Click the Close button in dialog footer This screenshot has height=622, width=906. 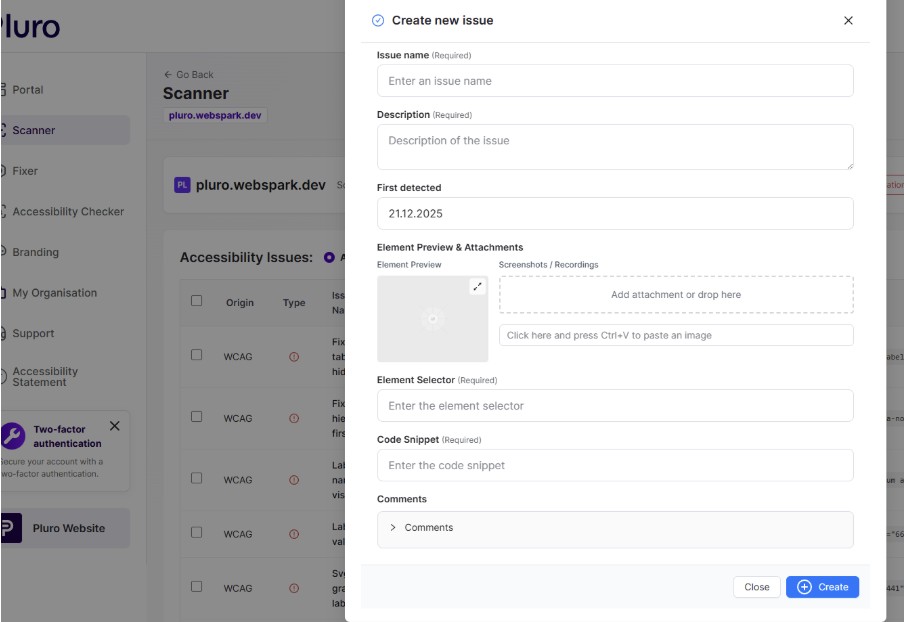pyautogui.click(x=756, y=587)
